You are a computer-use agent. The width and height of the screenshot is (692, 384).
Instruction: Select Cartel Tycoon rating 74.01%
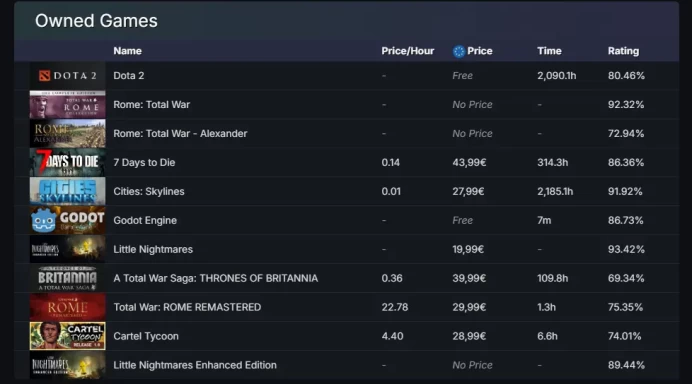tap(624, 336)
